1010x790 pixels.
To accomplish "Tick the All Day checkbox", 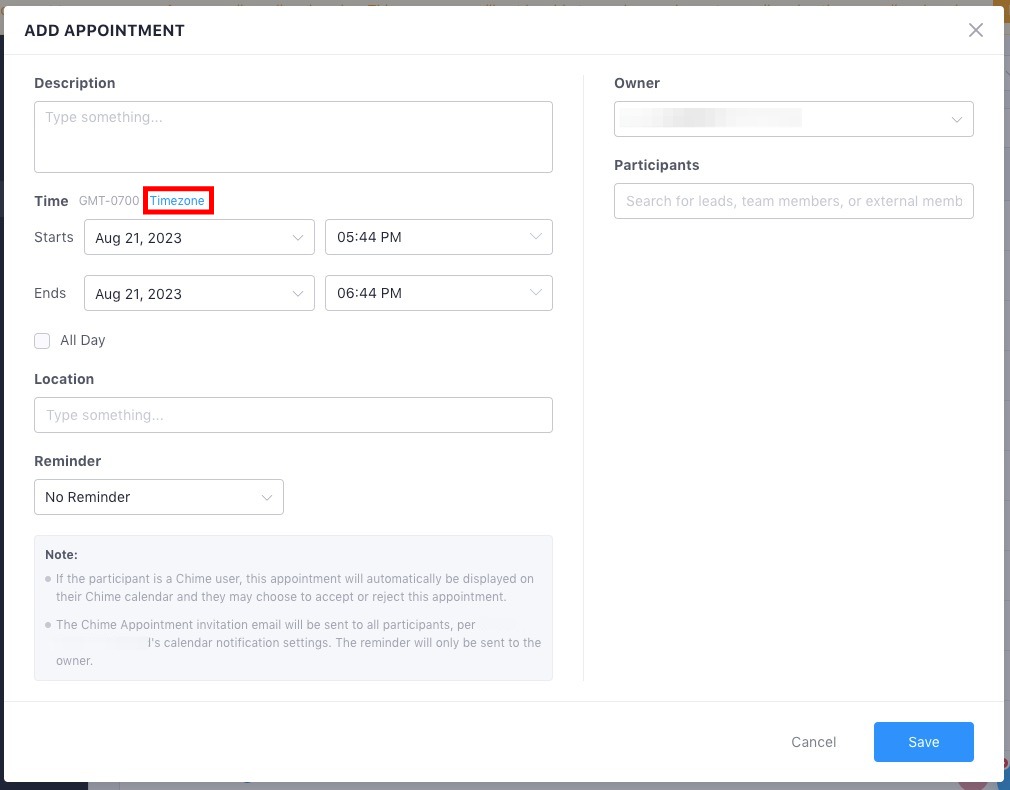I will tap(42, 341).
